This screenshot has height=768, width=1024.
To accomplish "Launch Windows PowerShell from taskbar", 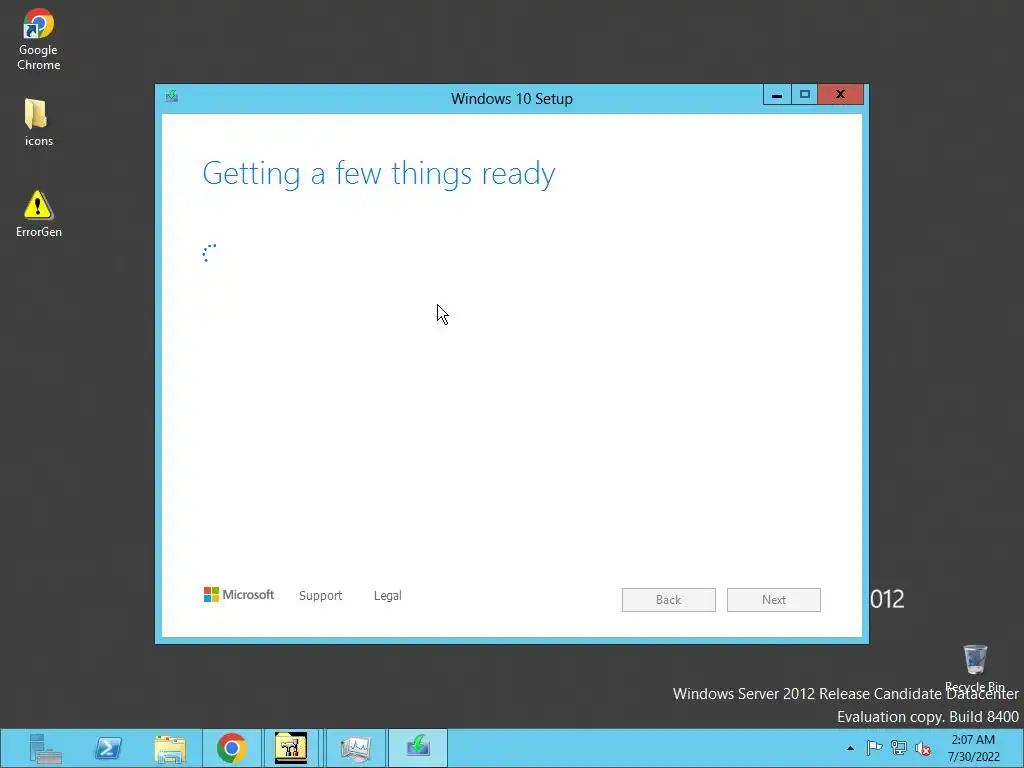I will coord(108,748).
